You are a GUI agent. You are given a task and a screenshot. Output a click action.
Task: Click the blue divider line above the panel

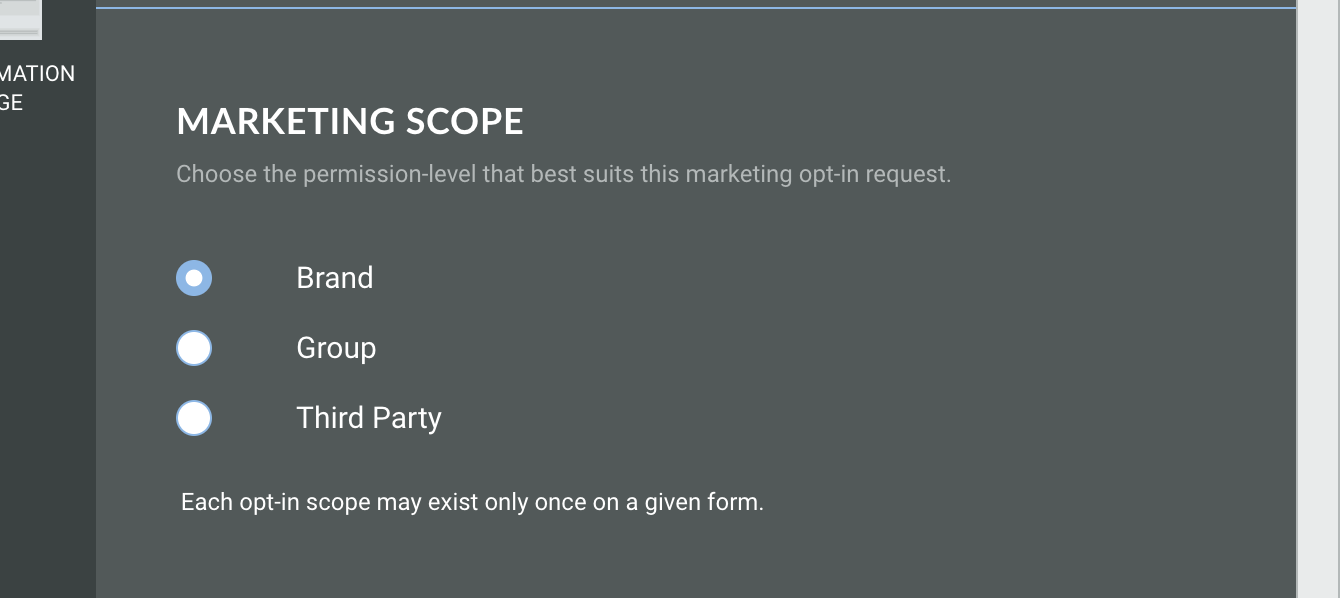(695, 8)
